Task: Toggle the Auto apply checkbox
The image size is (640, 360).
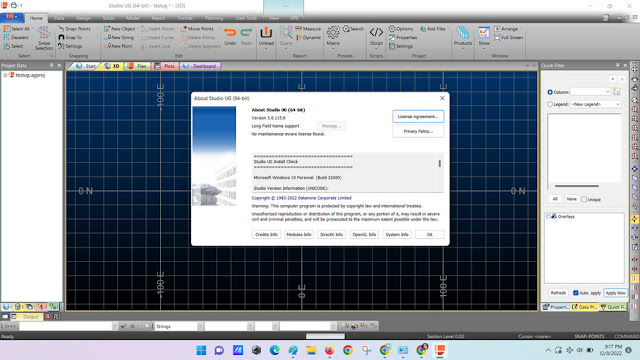Action: point(576,293)
